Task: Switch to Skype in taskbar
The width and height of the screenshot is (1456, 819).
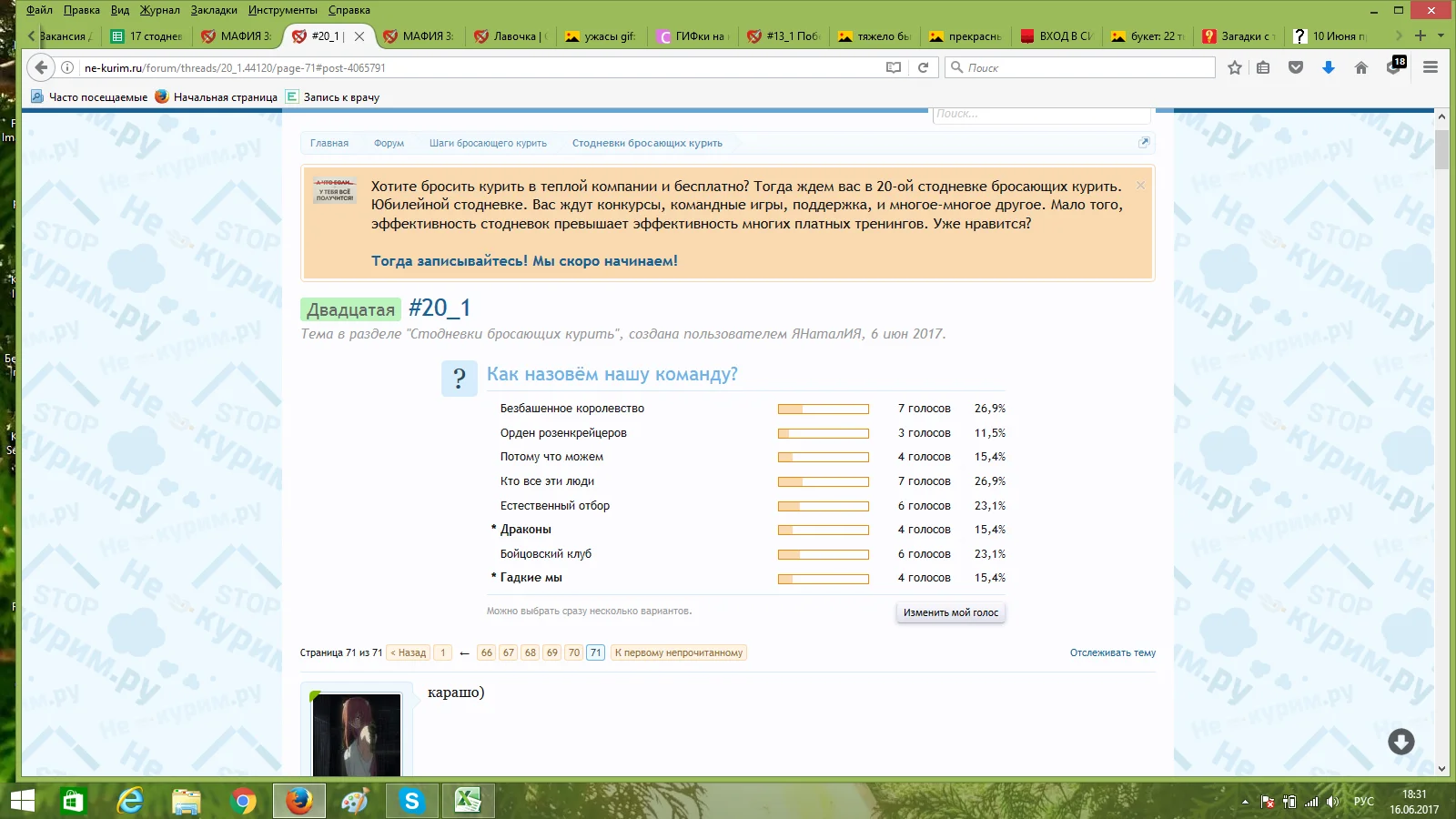Action: tap(411, 801)
